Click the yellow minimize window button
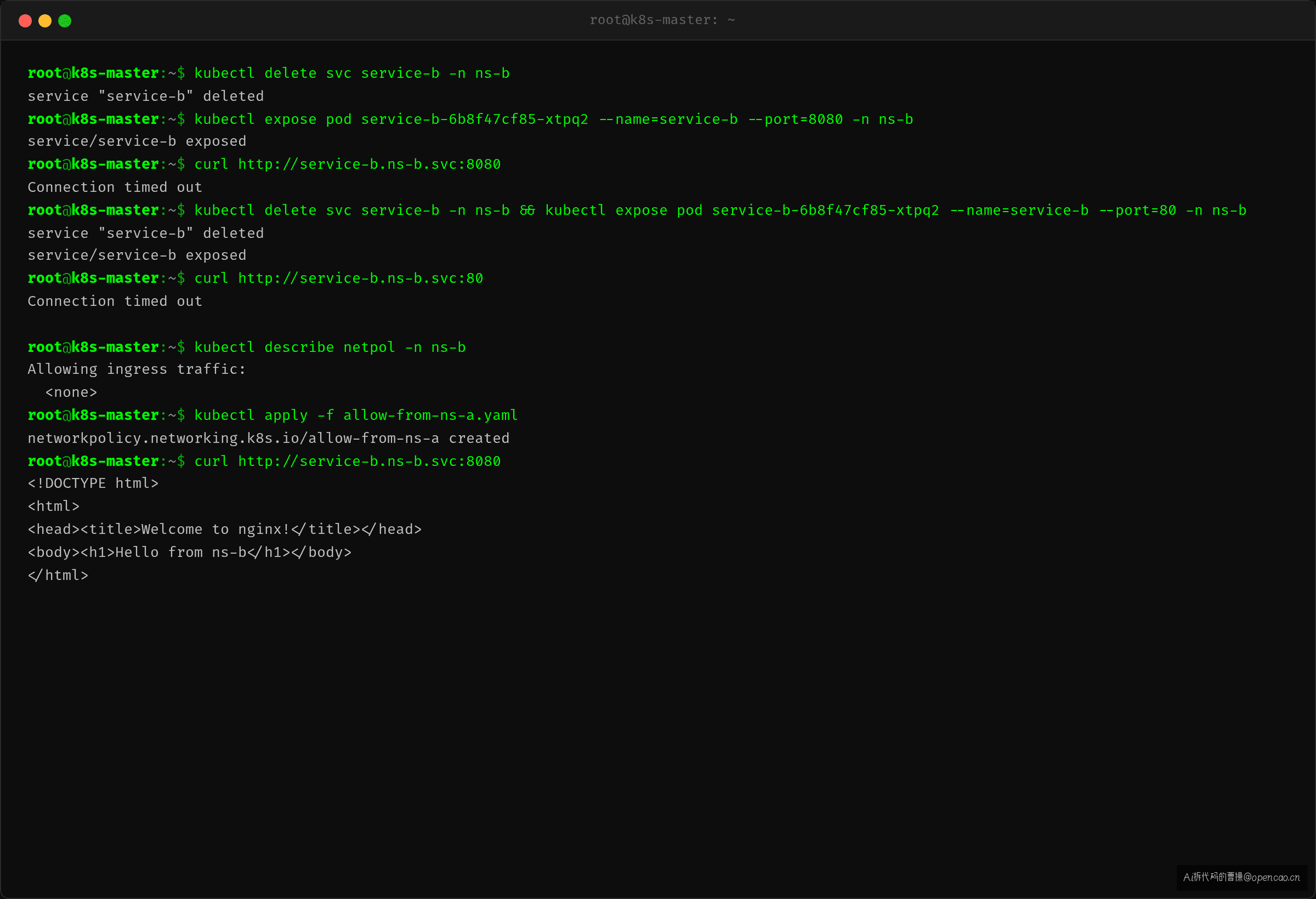Image resolution: width=1316 pixels, height=899 pixels. [x=45, y=21]
